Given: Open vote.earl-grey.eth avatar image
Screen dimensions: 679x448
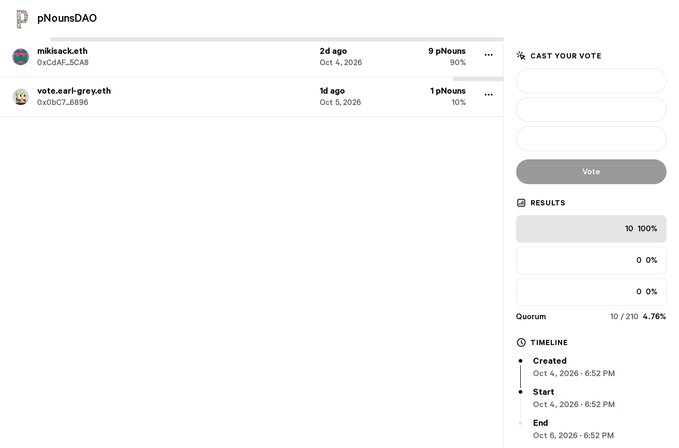Looking at the screenshot, I should pyautogui.click(x=21, y=97).
